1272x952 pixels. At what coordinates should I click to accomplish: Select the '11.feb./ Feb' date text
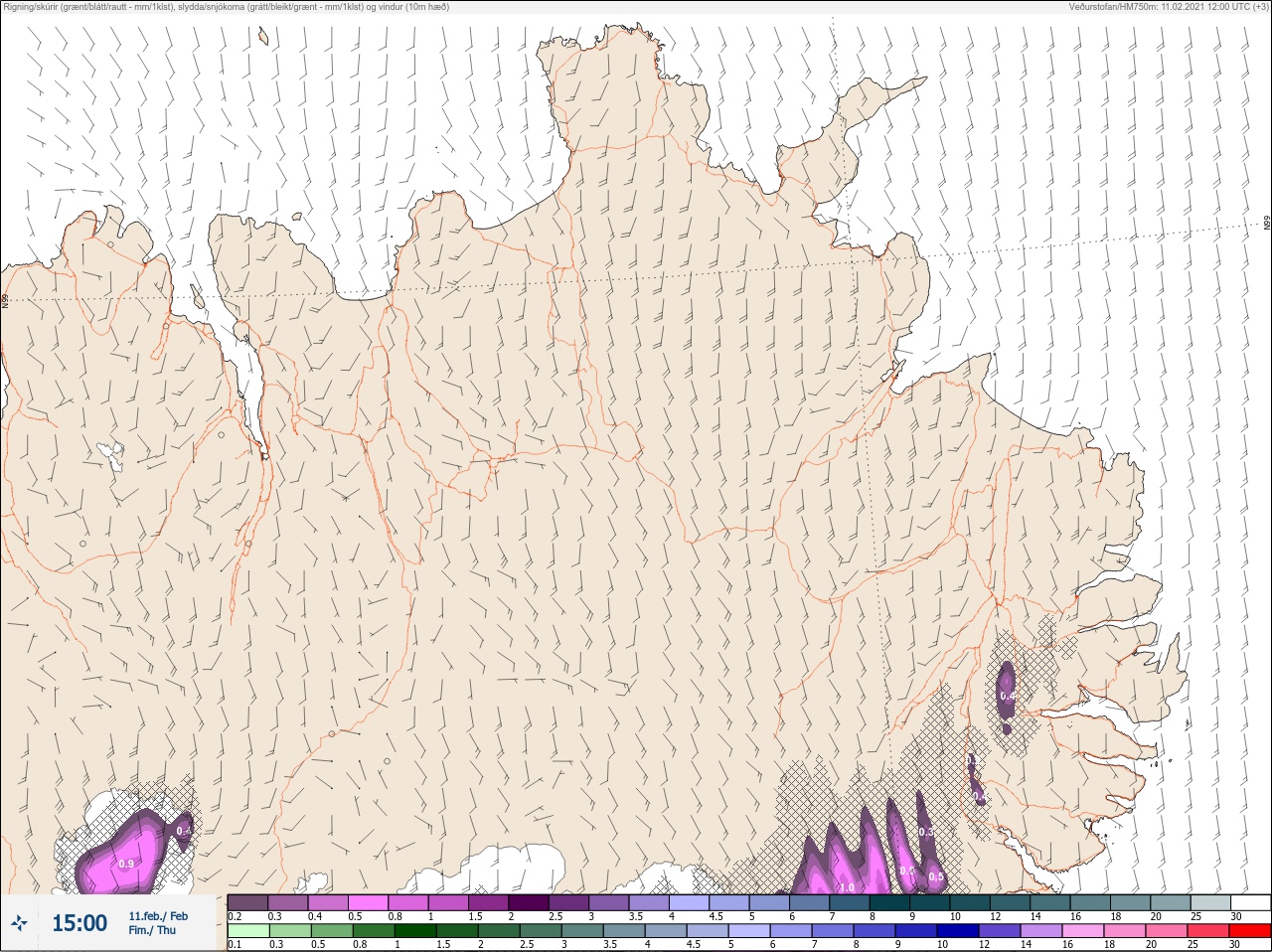pos(158,916)
